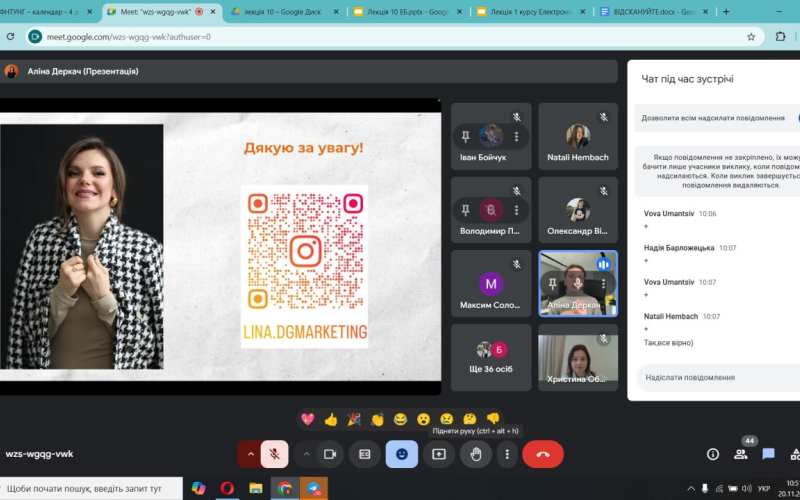The image size is (800, 500).
Task: Send thinking face reaction
Action: 470,419
